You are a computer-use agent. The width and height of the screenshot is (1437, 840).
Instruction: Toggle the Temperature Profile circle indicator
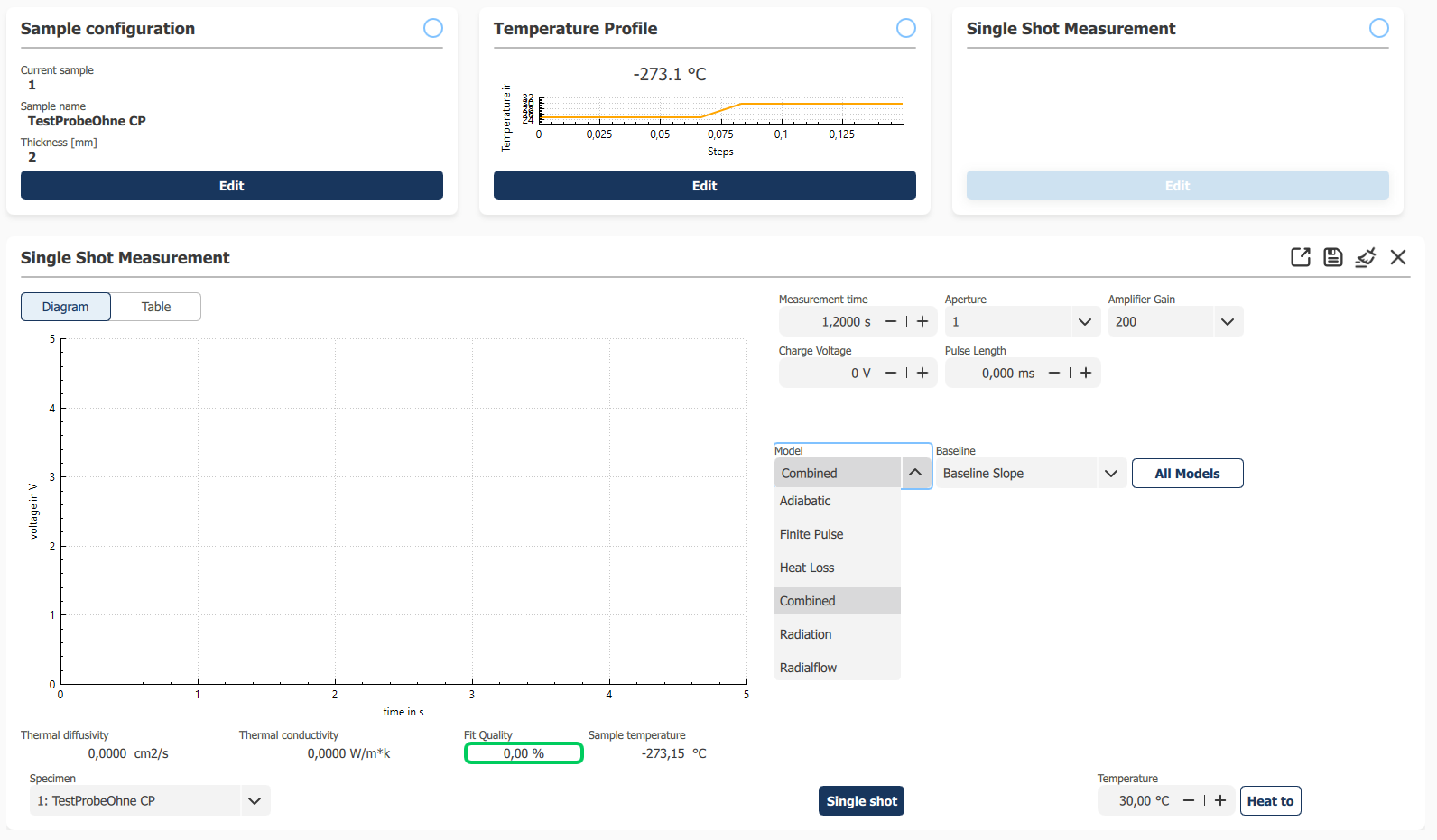coord(906,28)
